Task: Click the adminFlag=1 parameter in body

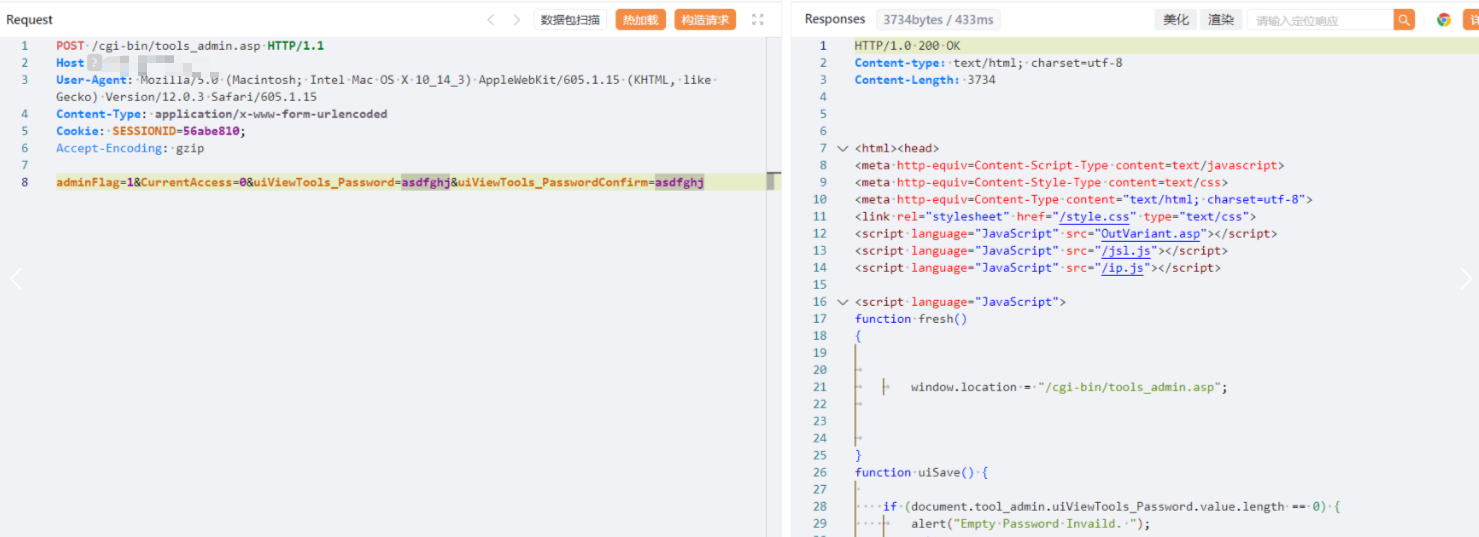Action: coord(95,182)
